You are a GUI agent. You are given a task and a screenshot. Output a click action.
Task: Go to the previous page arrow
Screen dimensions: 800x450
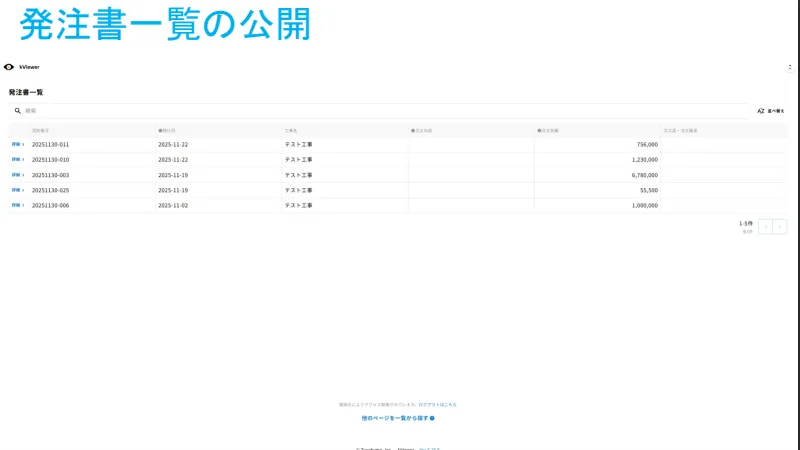[765, 227]
